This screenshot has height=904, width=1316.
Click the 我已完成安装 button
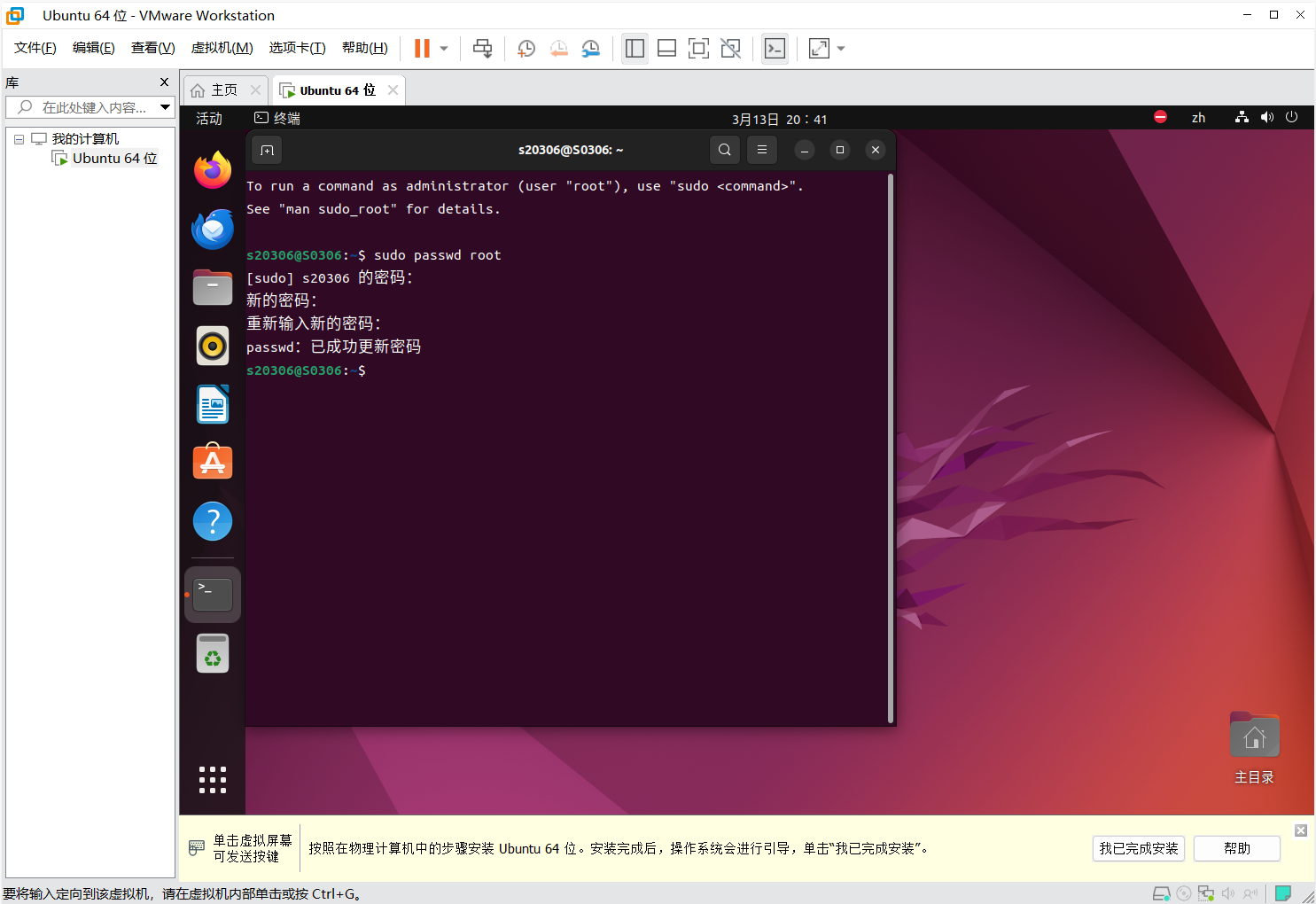pos(1139,848)
